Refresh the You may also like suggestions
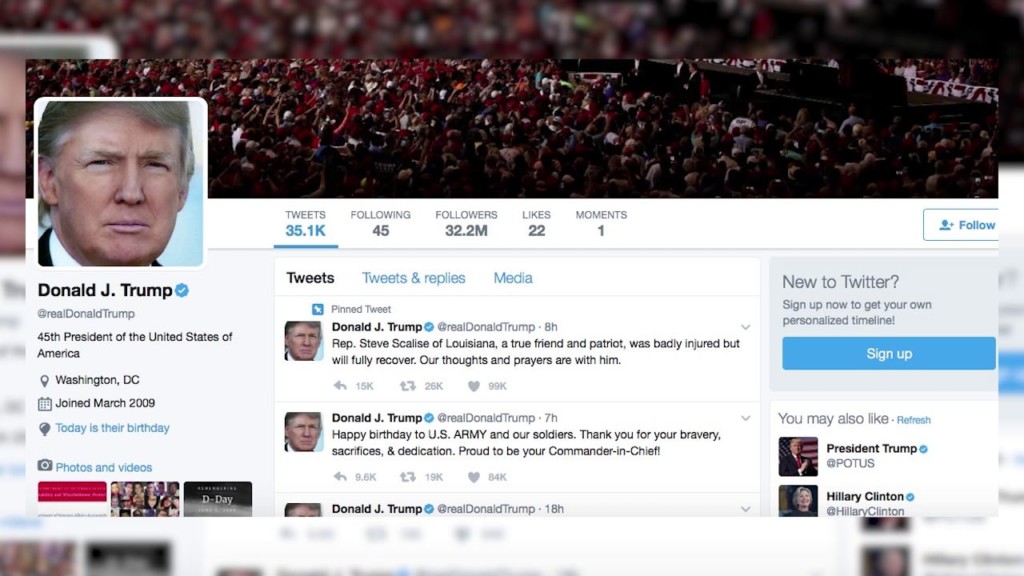 [x=913, y=420]
